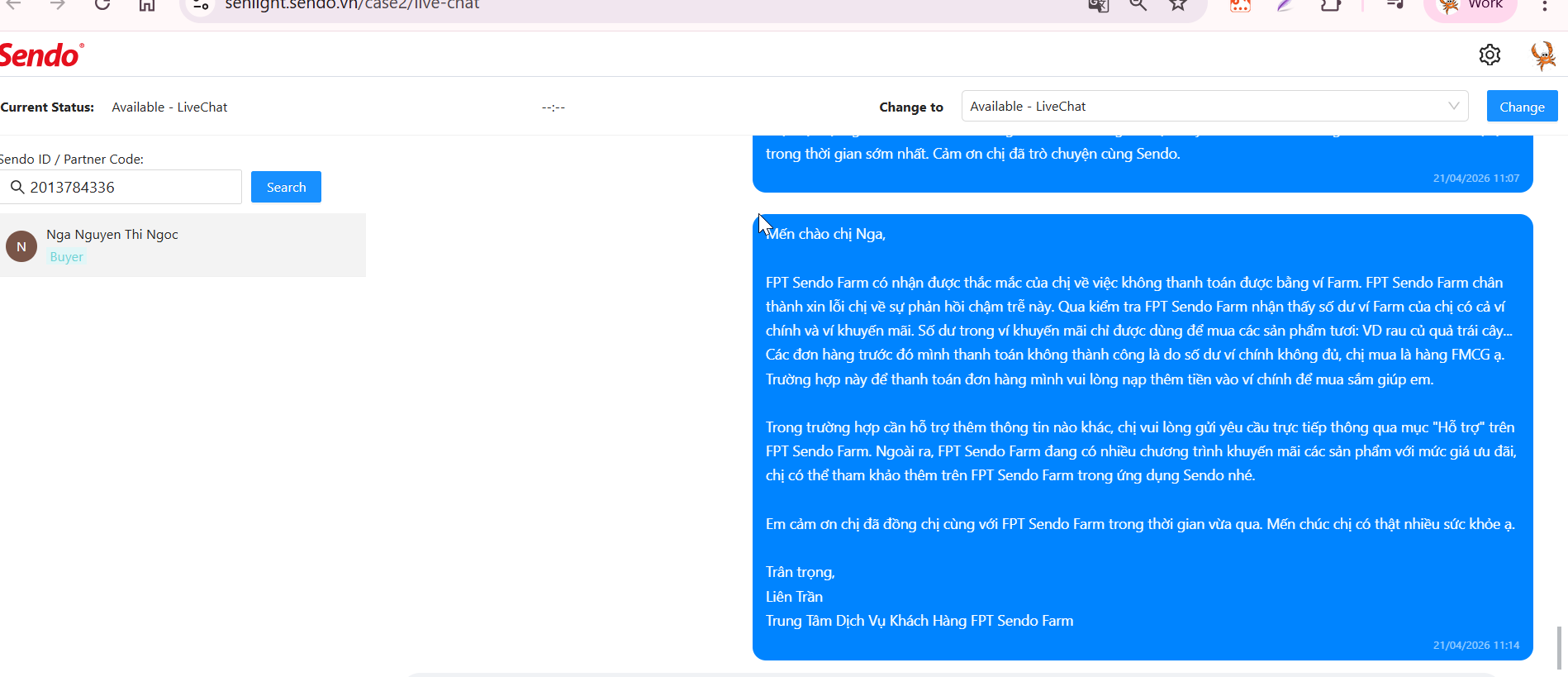Click the timestamp 21/04/2026 11:14
The image size is (1568, 677).
[1476, 645]
